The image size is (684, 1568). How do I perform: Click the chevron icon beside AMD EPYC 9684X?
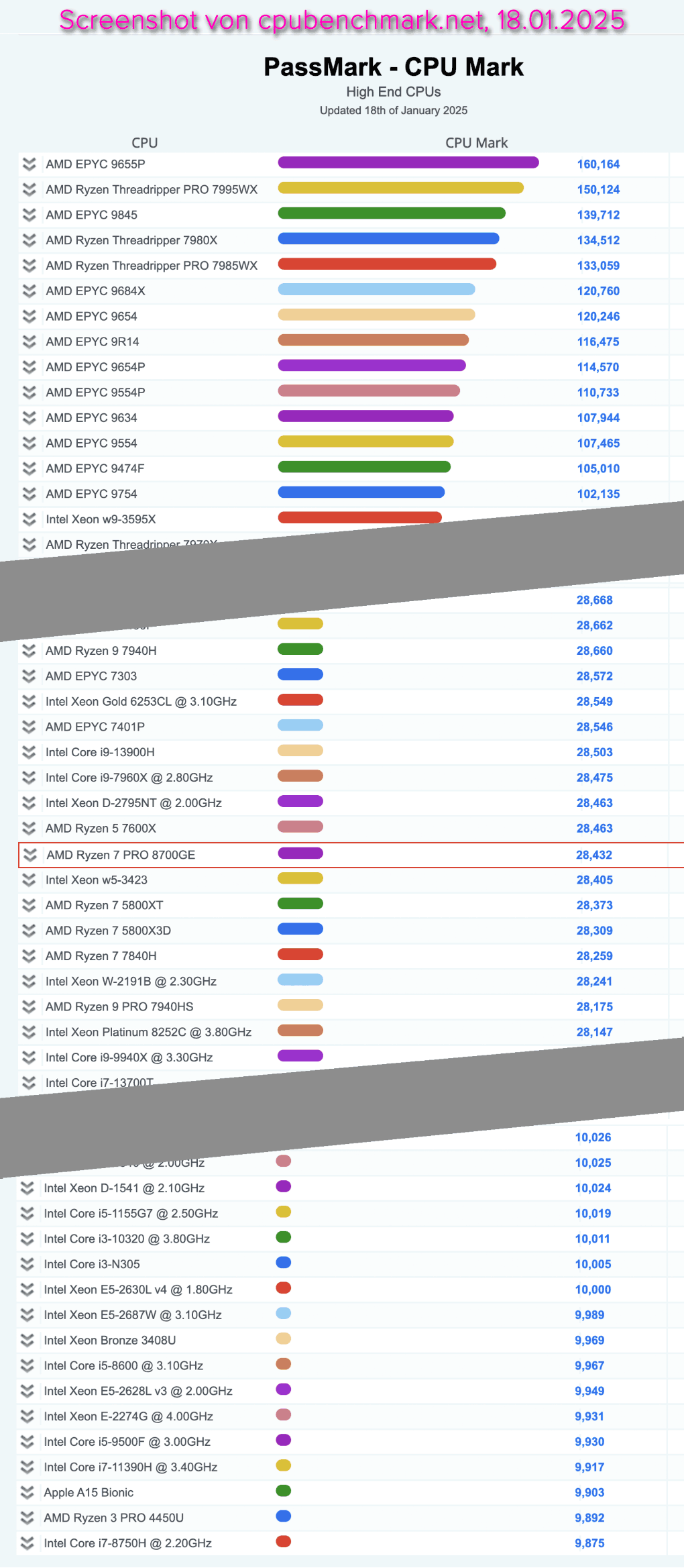[29, 291]
